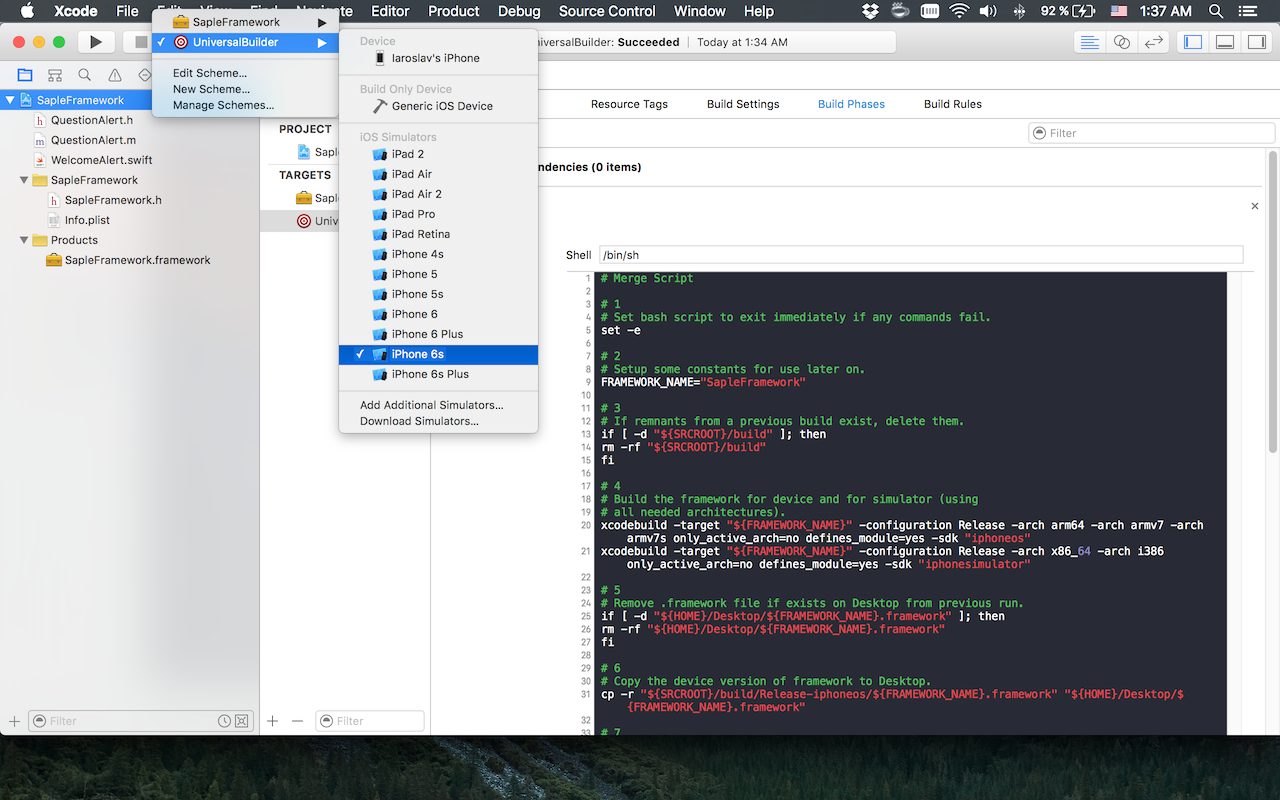Open Dropbox in the menu bar
1280x800 pixels.
point(870,11)
